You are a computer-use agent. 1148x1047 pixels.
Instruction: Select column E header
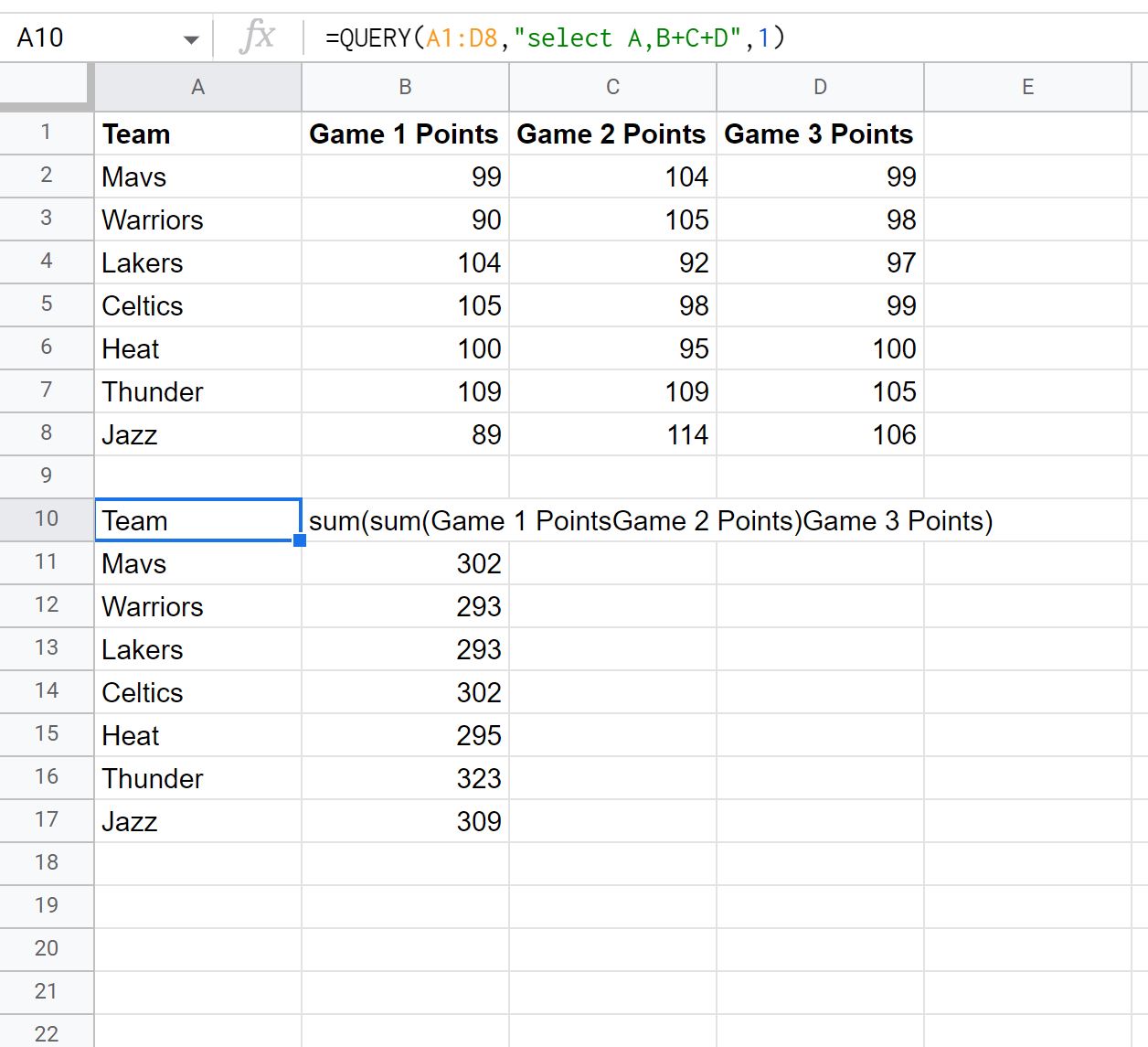coord(1027,87)
